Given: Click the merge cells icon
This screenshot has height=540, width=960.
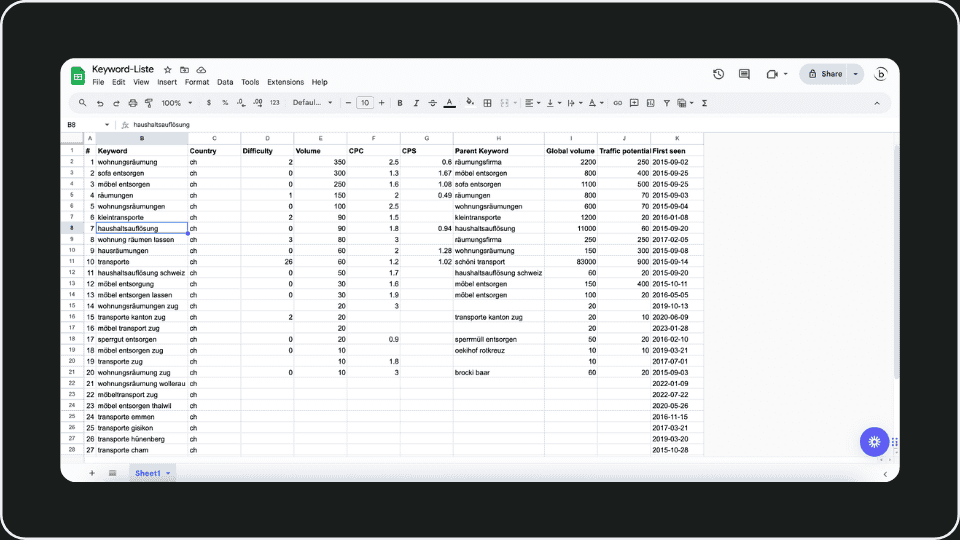Looking at the screenshot, I should (504, 103).
